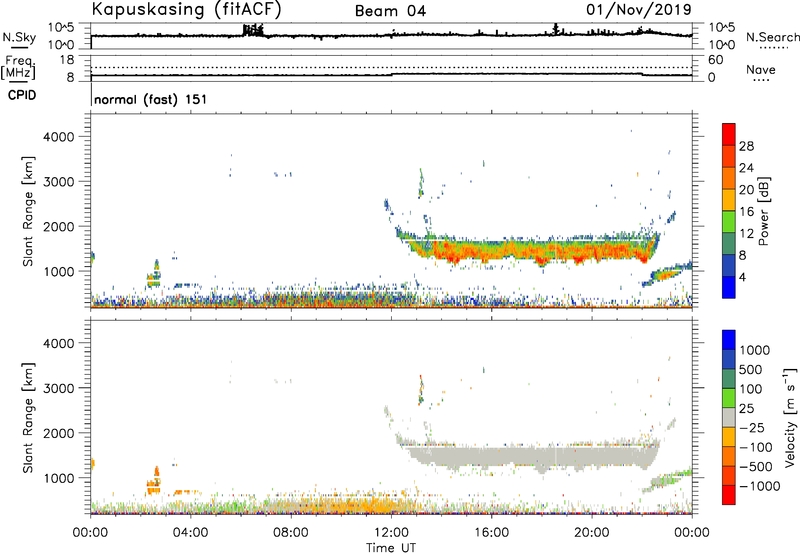Click the 'Nave' legend label
This screenshot has height=554, width=800.
tap(761, 69)
